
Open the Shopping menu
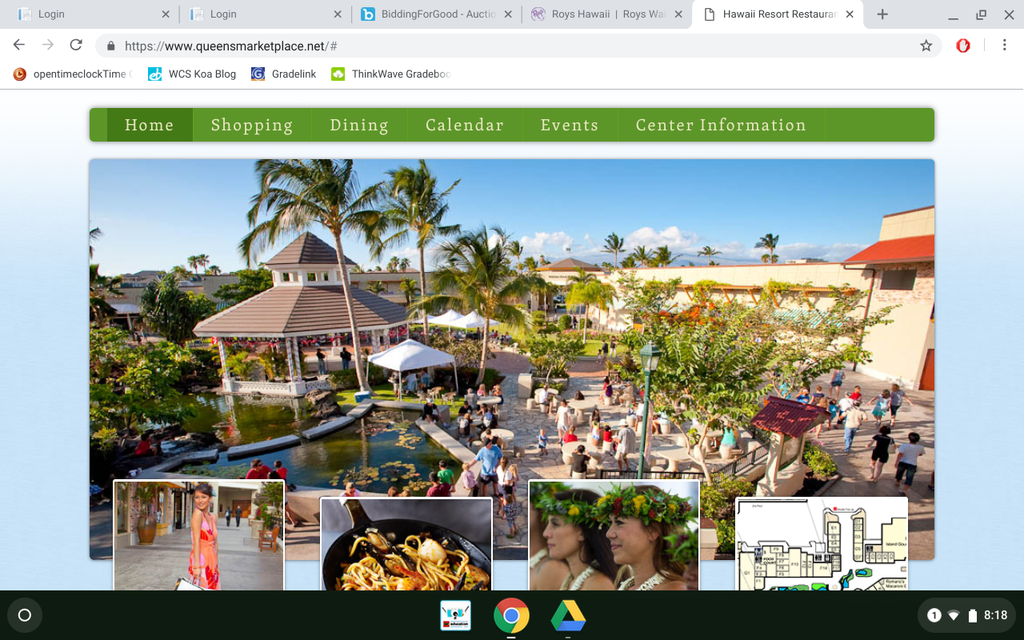coord(251,125)
